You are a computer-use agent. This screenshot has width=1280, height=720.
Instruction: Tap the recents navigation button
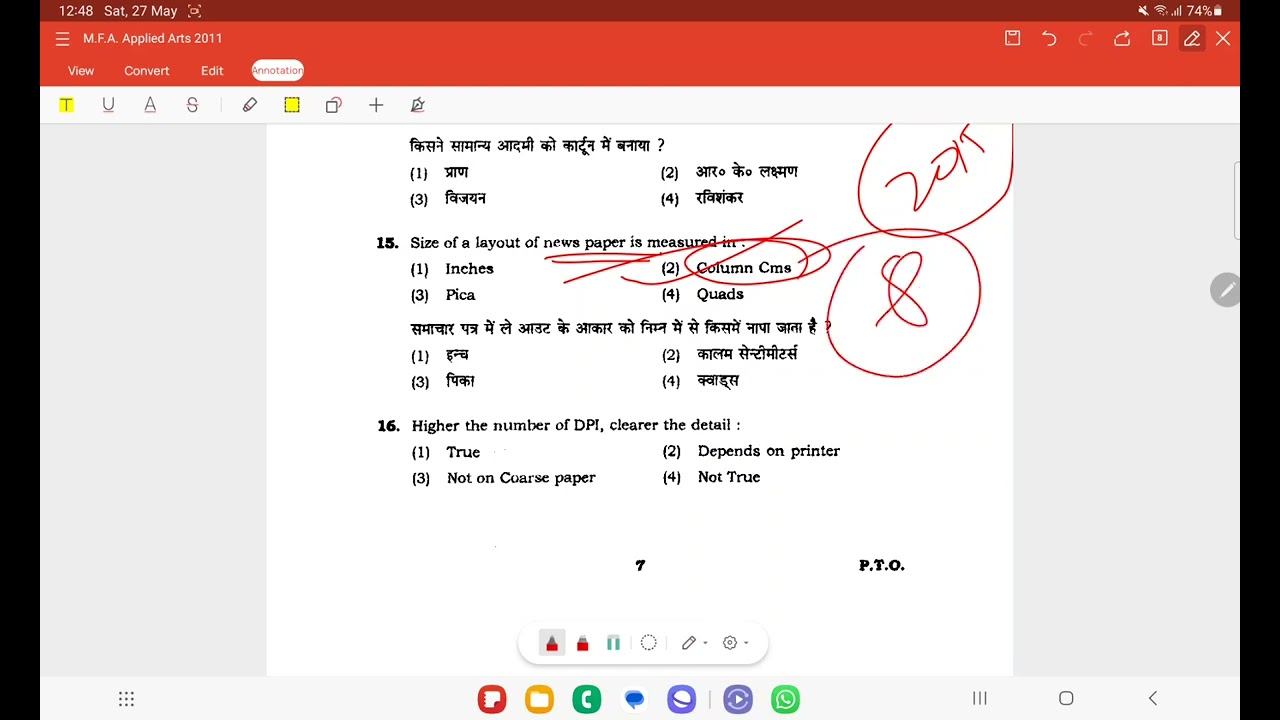tap(980, 698)
